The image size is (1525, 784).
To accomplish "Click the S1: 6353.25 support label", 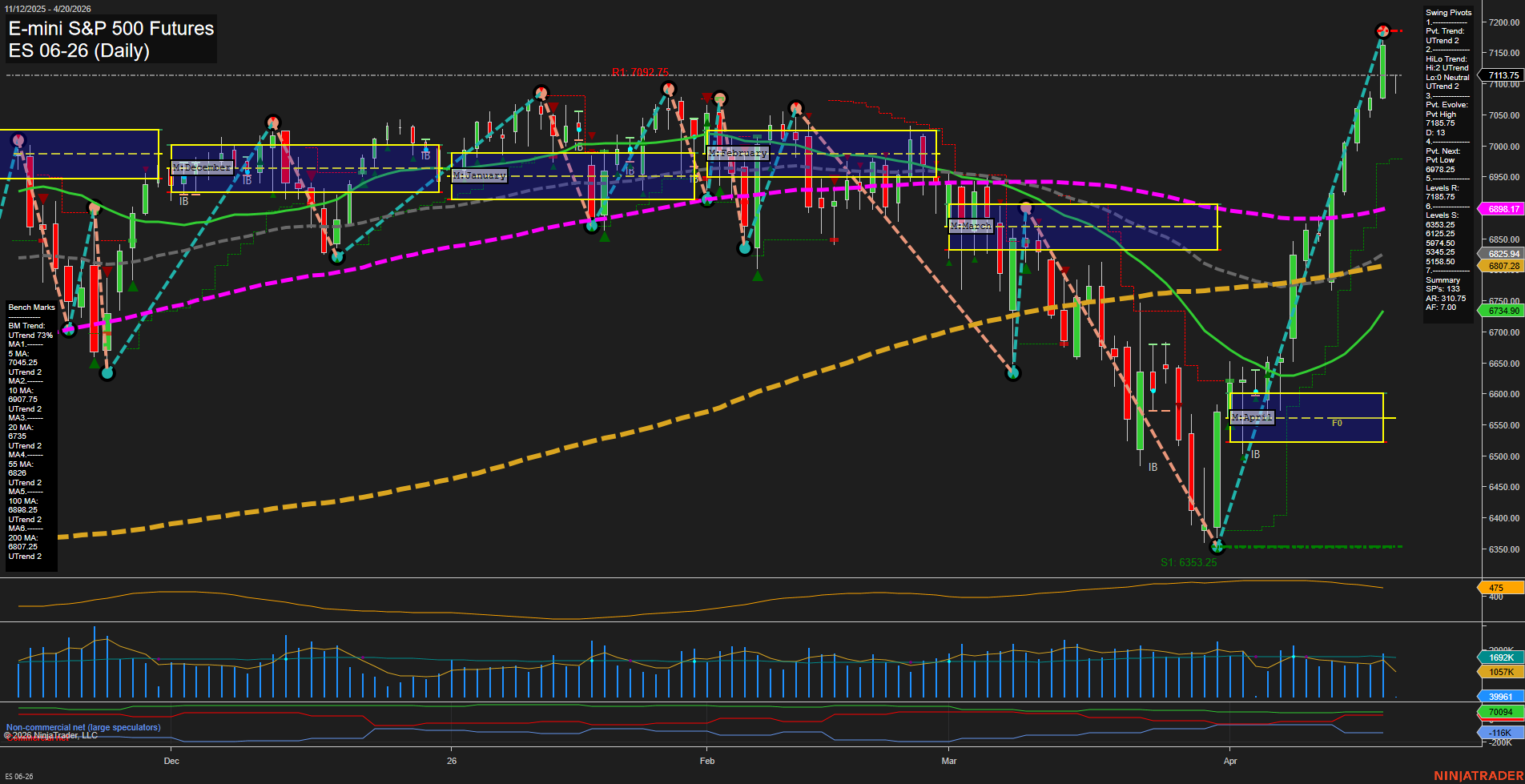I will (1189, 561).
